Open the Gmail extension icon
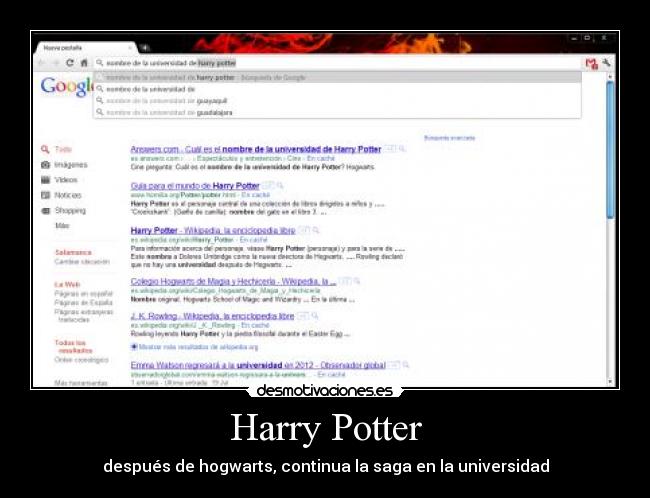 click(592, 63)
